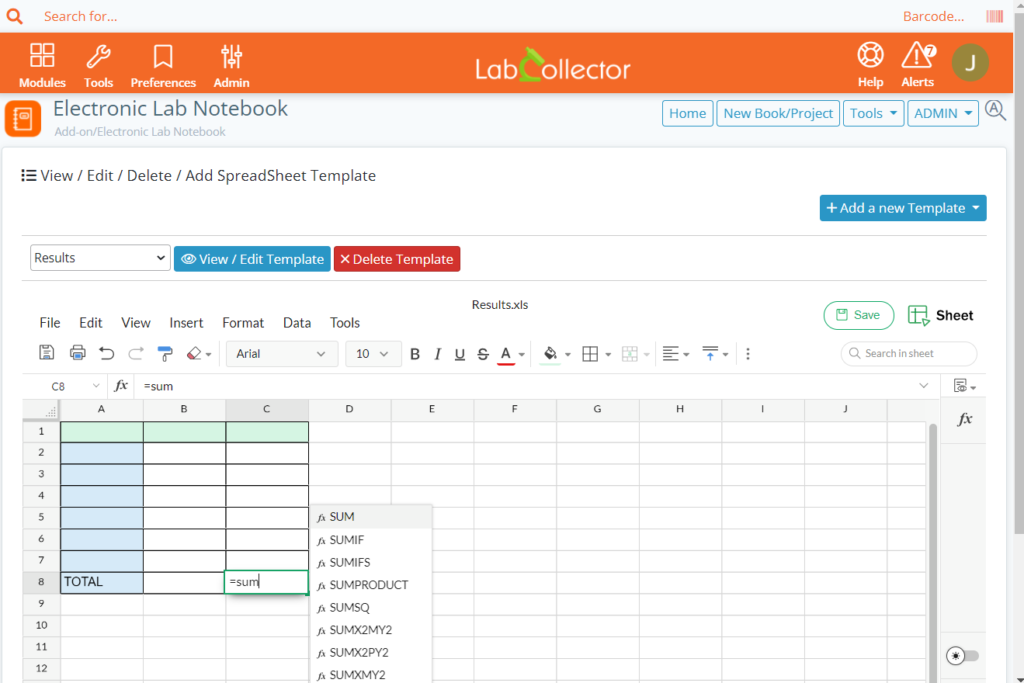Screen dimensions: 1024x683
Task: Open the Format menu
Action: pyautogui.click(x=243, y=323)
